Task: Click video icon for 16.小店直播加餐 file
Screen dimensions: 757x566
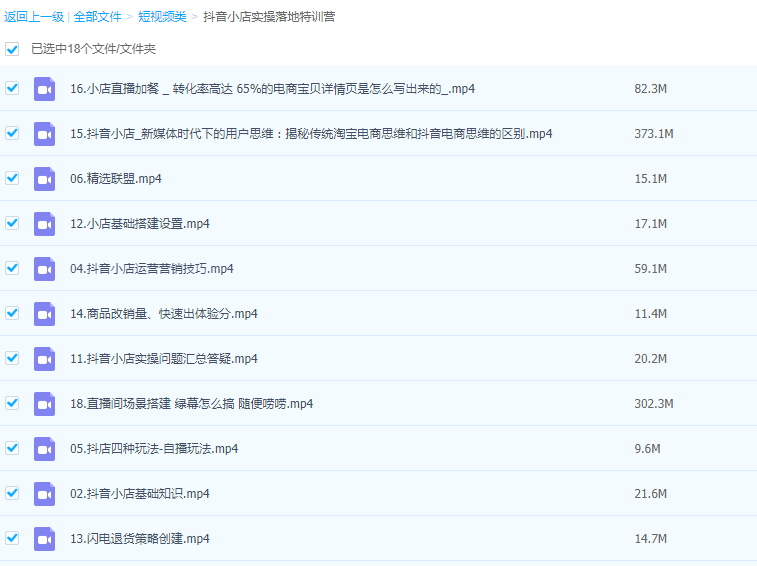Action: (x=44, y=89)
